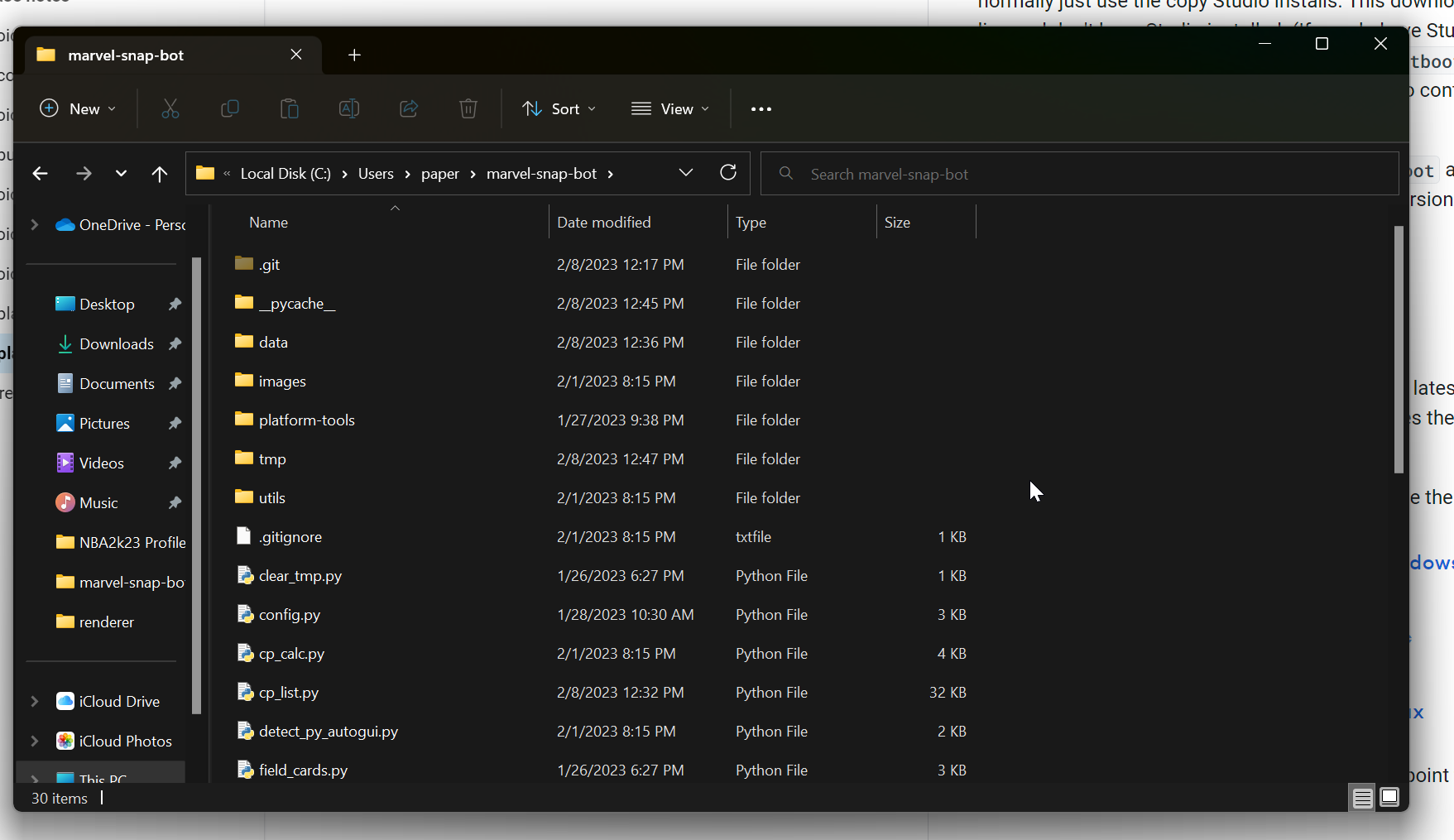Click the Copy icon
1454x840 pixels.
(230, 108)
